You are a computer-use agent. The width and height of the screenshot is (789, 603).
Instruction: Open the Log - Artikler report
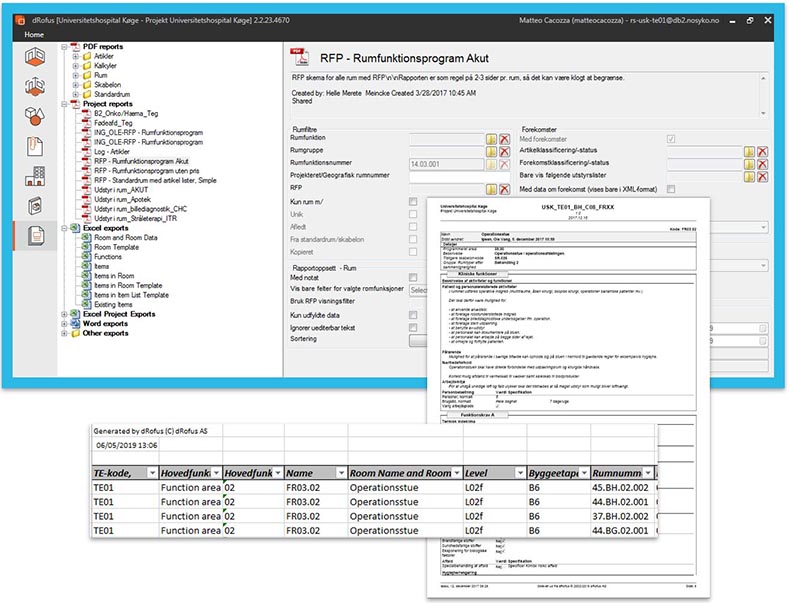click(x=112, y=152)
